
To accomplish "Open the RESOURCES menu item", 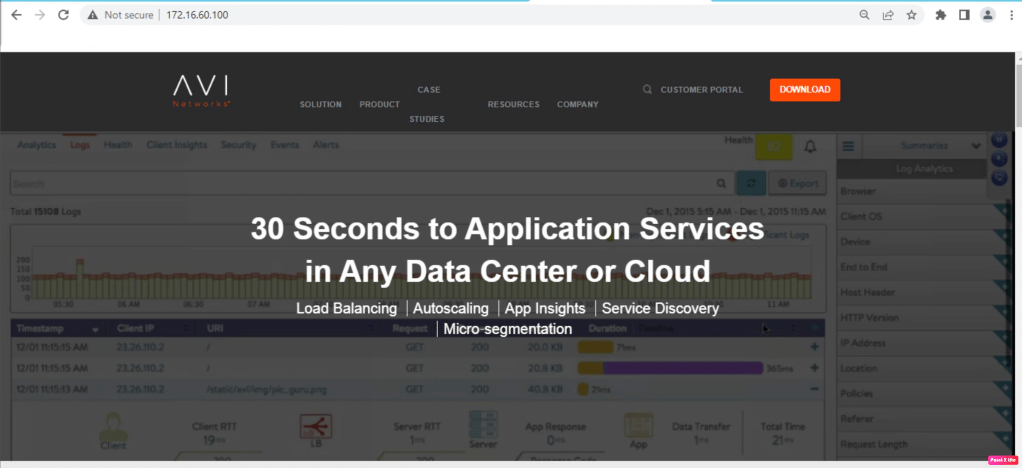I will (x=513, y=104).
